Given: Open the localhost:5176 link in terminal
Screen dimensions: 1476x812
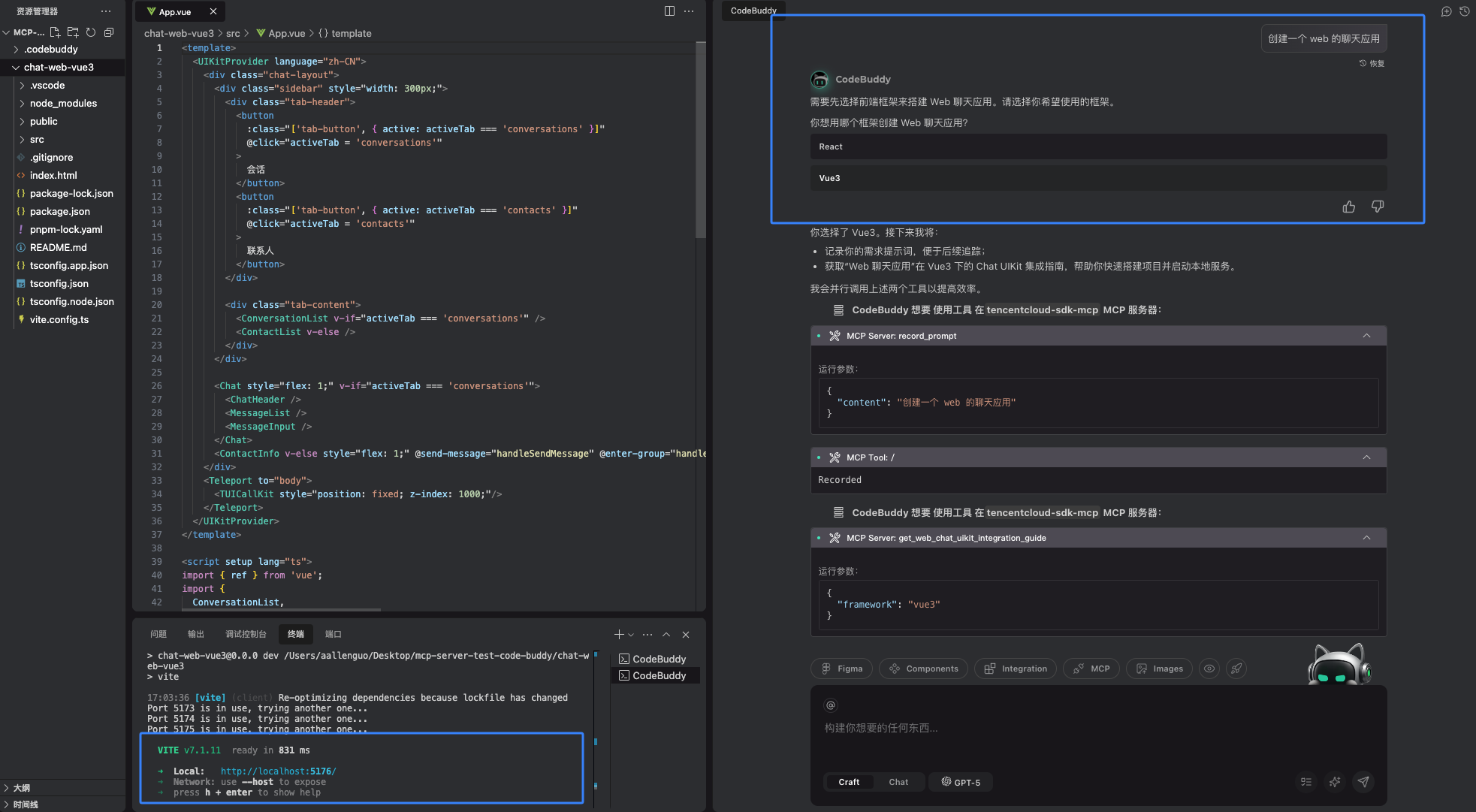Looking at the screenshot, I should [278, 771].
